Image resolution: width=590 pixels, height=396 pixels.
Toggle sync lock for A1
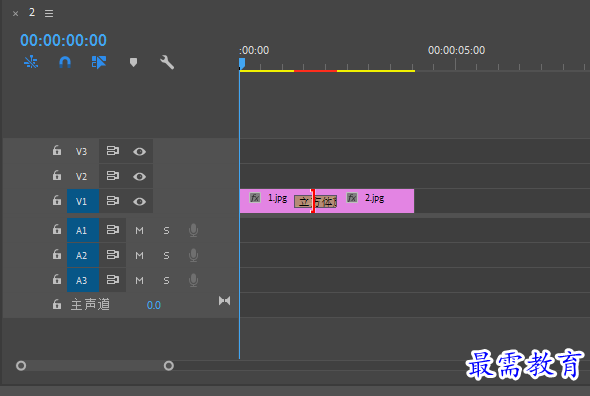113,230
